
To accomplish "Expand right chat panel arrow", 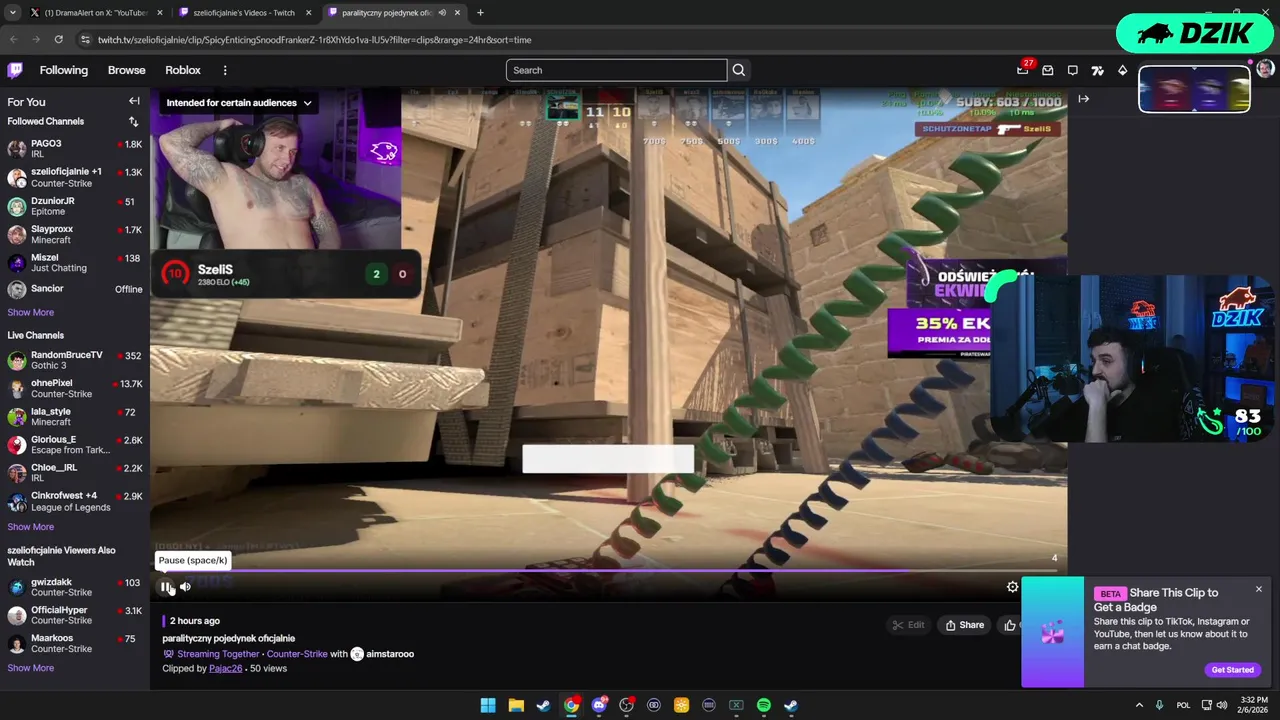I will point(1083,99).
